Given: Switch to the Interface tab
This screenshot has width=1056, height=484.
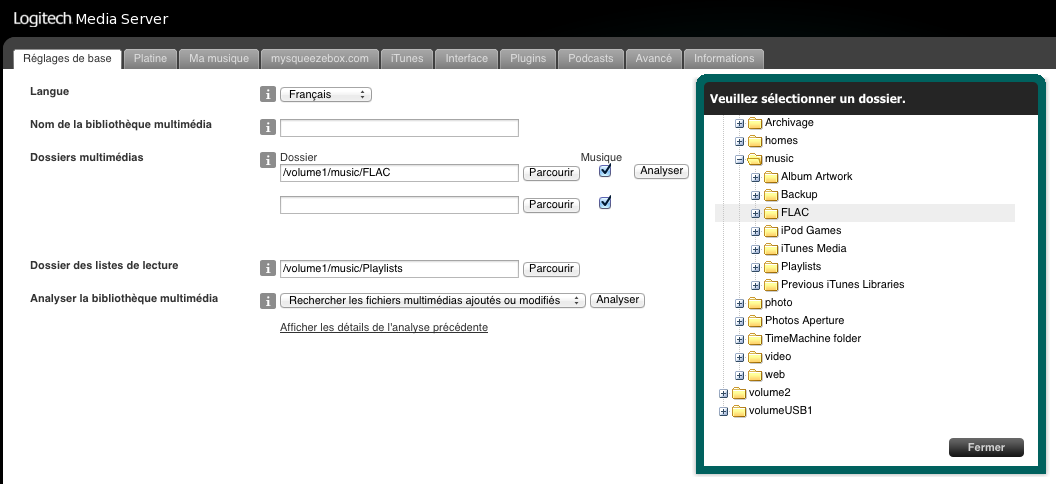Looking at the screenshot, I should (x=467, y=59).
